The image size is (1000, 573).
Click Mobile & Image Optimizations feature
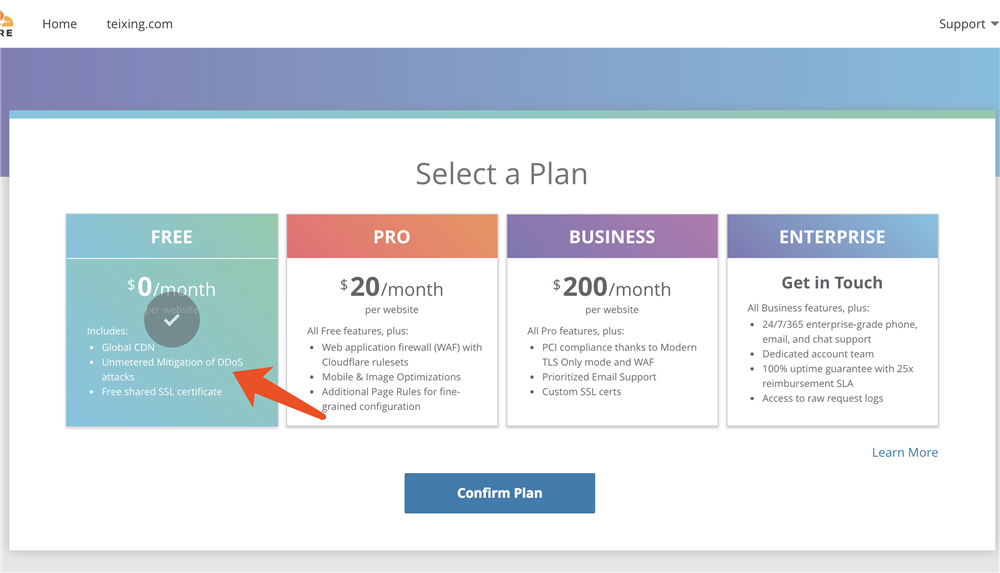coord(391,377)
